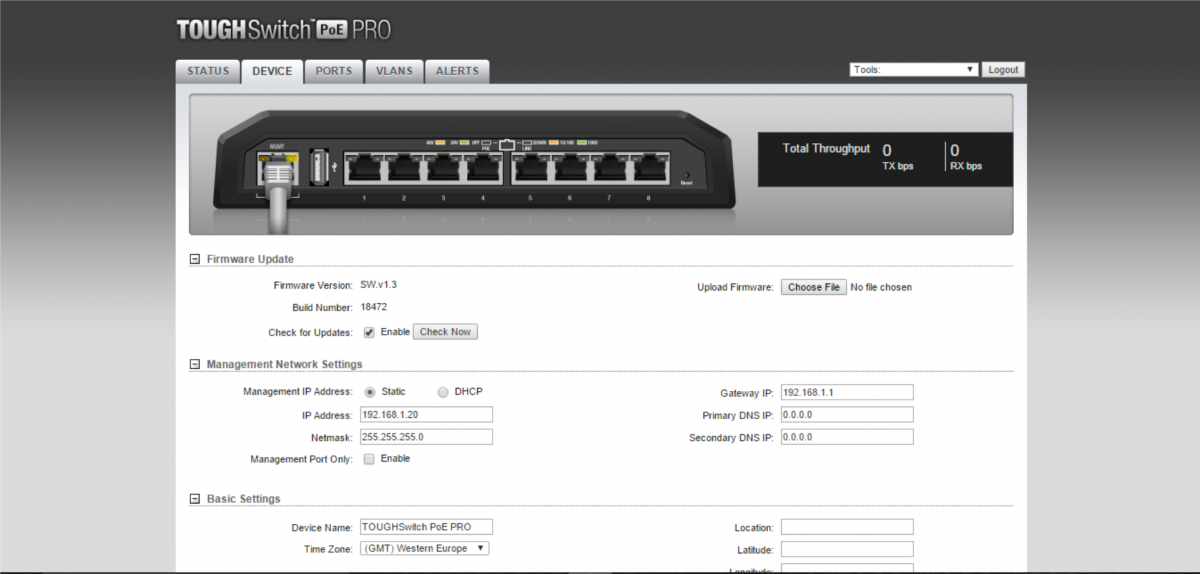Switch to the STATUS tab
Viewport: 1200px width, 574px height.
(208, 71)
